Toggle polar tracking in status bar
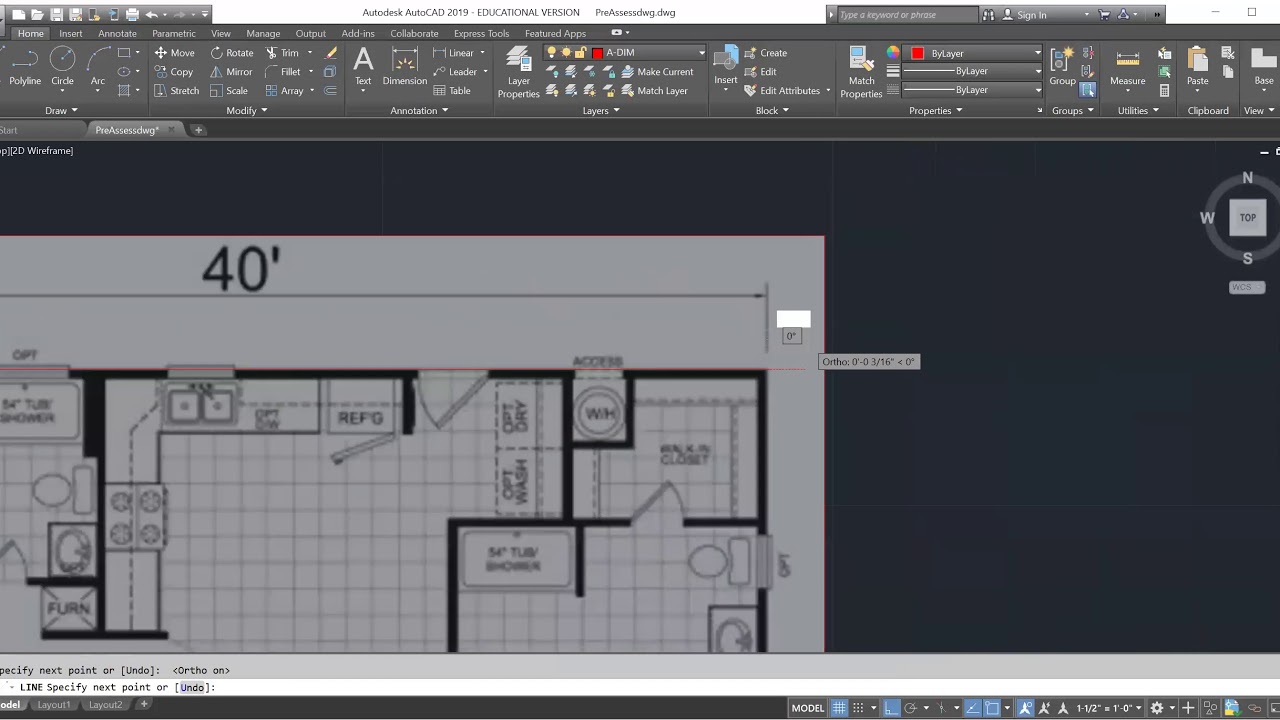Image resolution: width=1280 pixels, height=720 pixels. point(911,708)
